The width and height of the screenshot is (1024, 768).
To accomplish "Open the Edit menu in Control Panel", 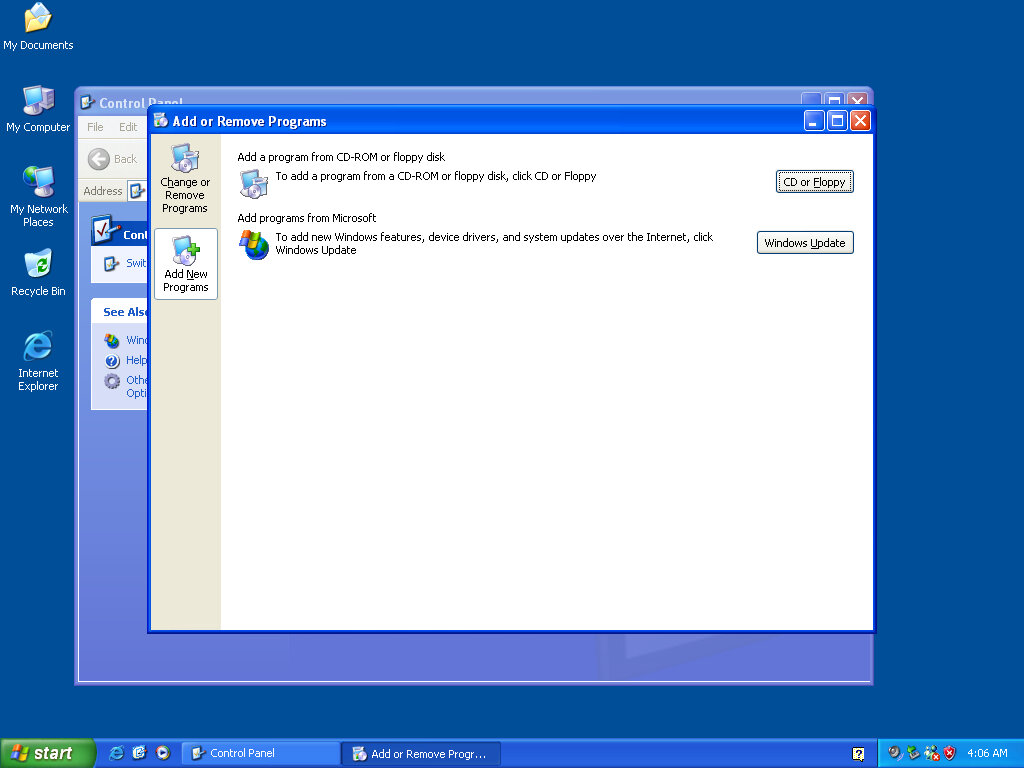I will [x=128, y=127].
